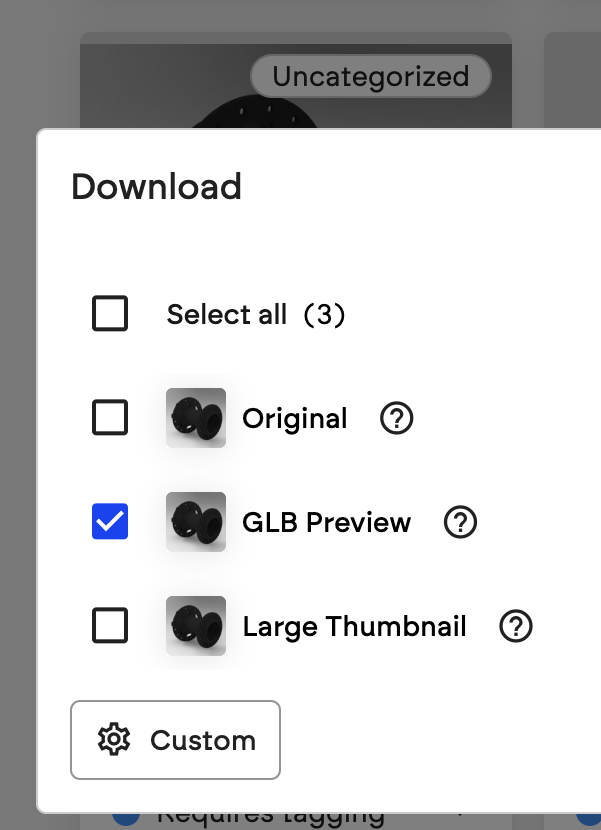Image resolution: width=601 pixels, height=830 pixels.
Task: Click the Original thumbnail image
Action: [196, 418]
